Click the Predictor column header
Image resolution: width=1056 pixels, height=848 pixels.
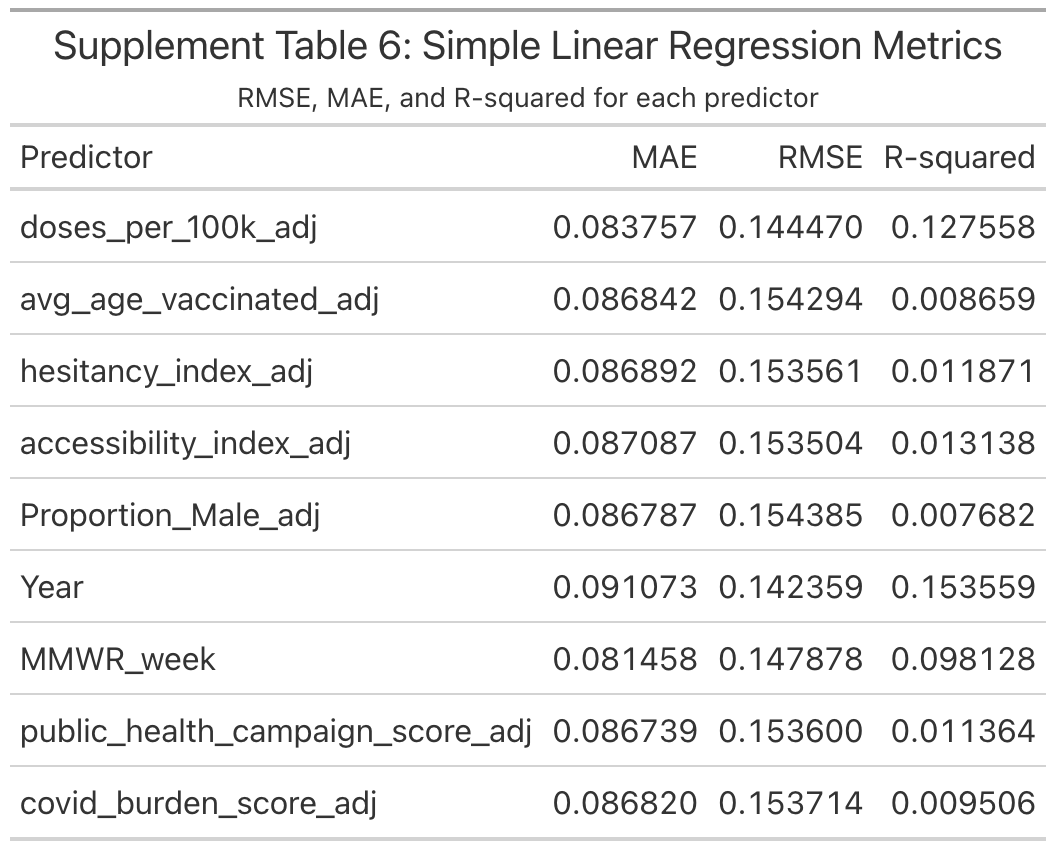coord(86,157)
